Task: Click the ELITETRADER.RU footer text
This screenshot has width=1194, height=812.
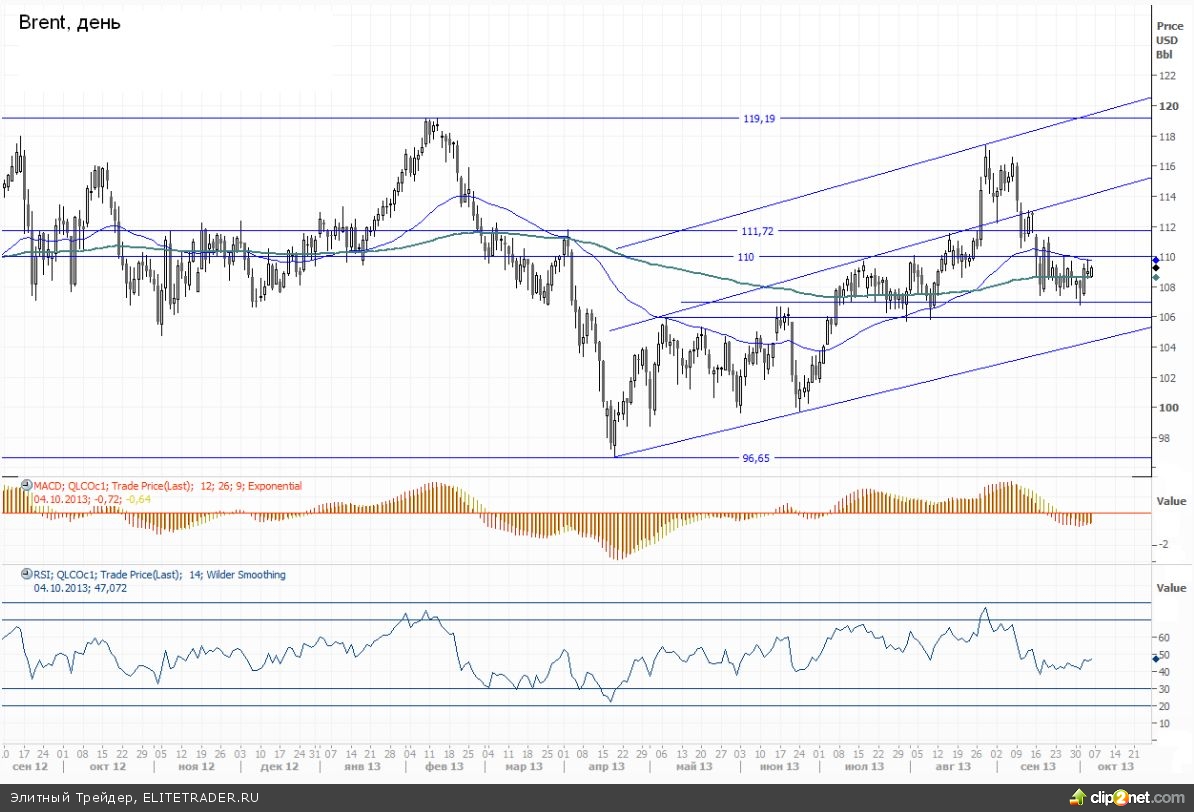Action: [200, 797]
